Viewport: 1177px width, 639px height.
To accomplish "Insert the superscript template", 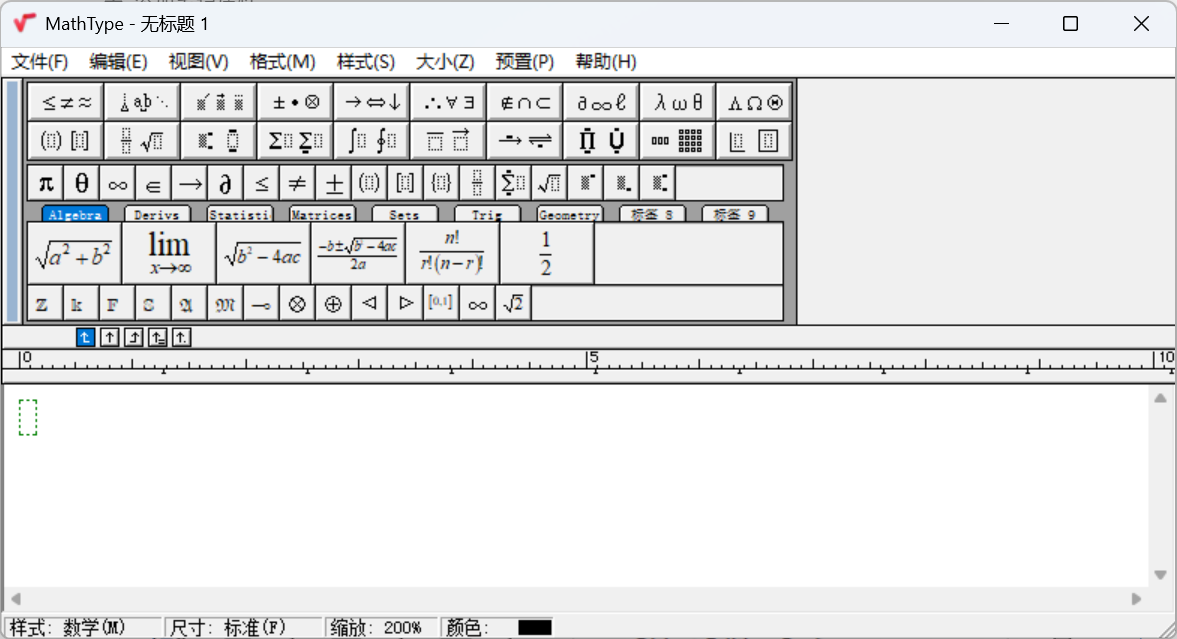I will click(x=585, y=183).
